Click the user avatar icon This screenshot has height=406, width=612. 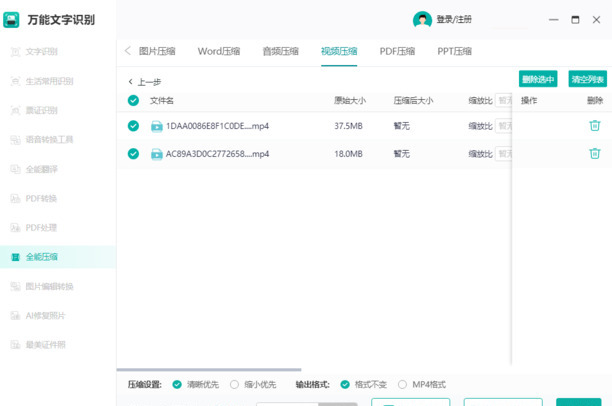click(x=422, y=20)
